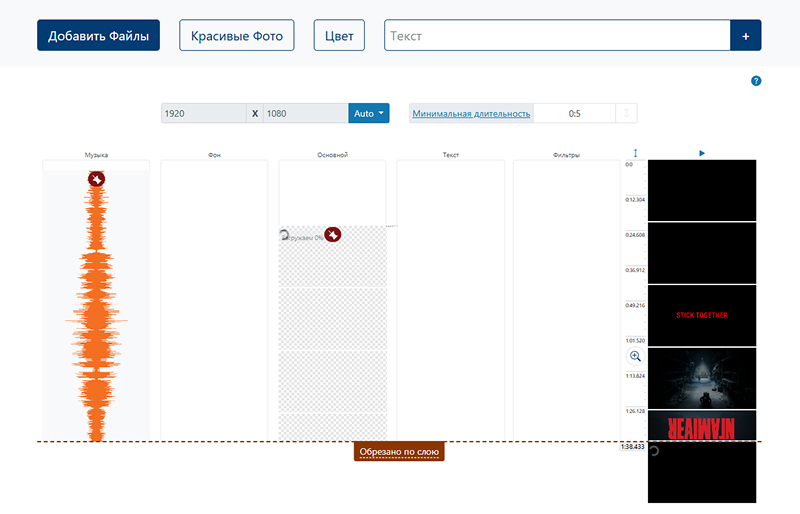
Task: Click the pin icon on the music waveform
Action: click(96, 179)
